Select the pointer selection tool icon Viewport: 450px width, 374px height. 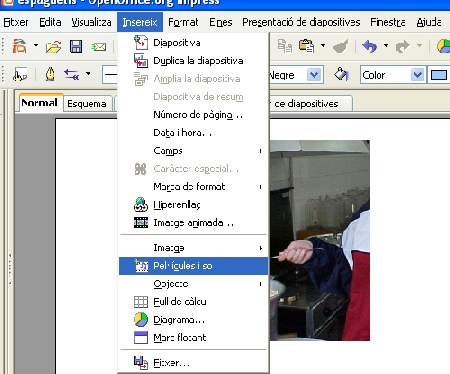point(20,75)
